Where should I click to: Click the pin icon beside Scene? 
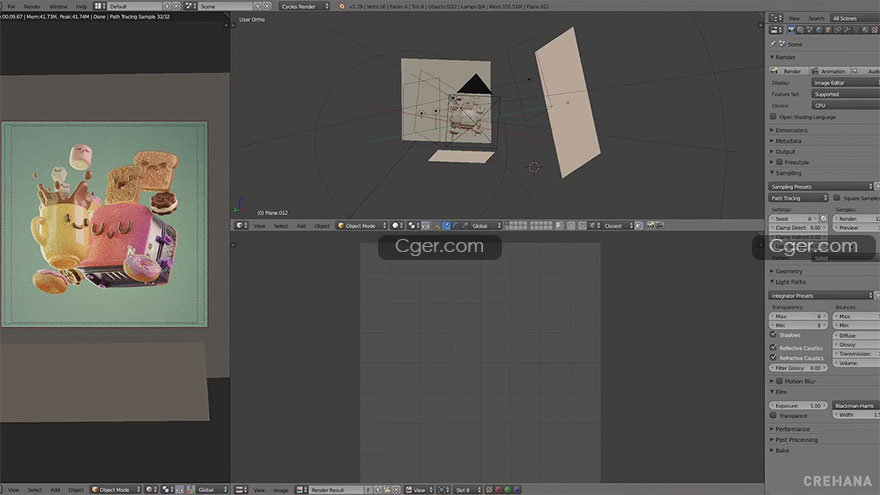click(773, 44)
